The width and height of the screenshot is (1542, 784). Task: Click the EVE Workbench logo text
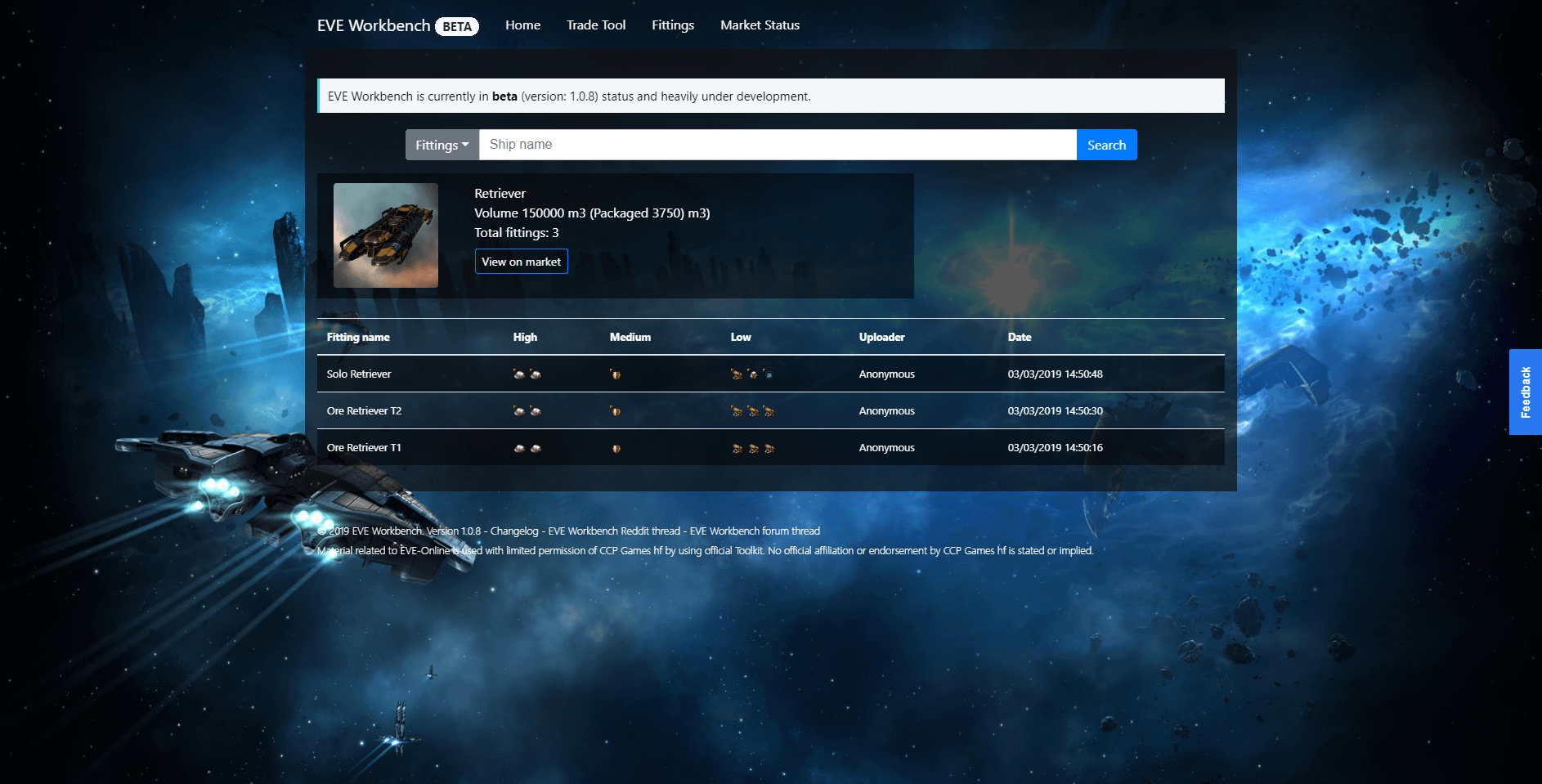[374, 25]
